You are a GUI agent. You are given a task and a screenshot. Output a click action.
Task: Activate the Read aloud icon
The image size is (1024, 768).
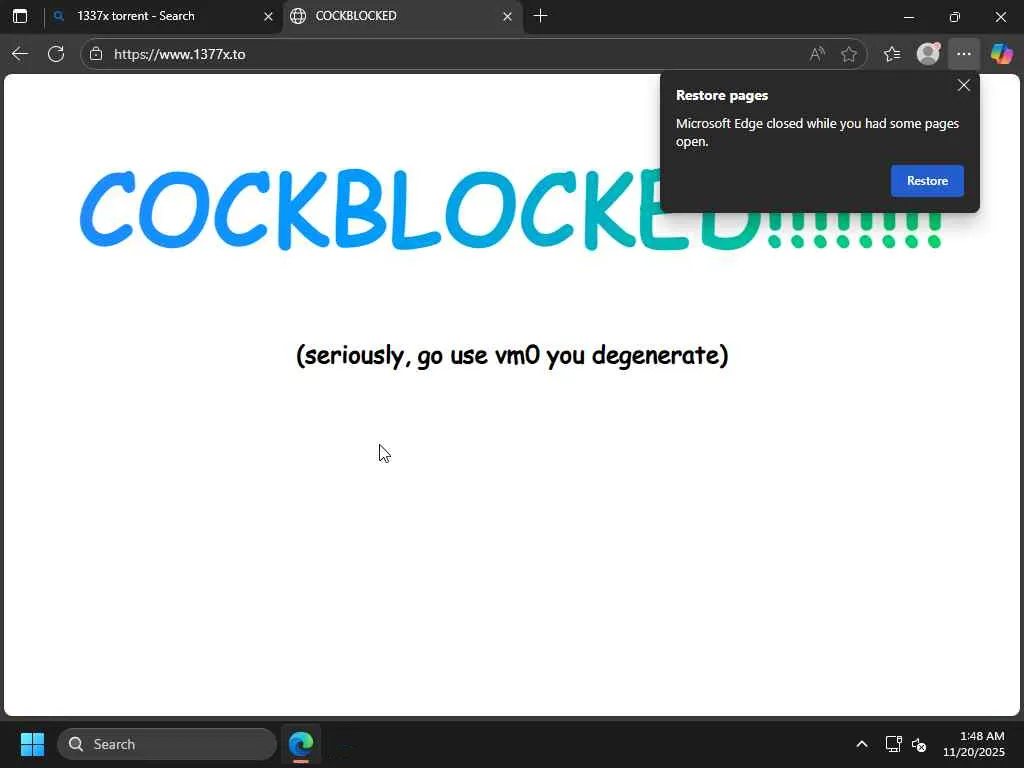[817, 54]
